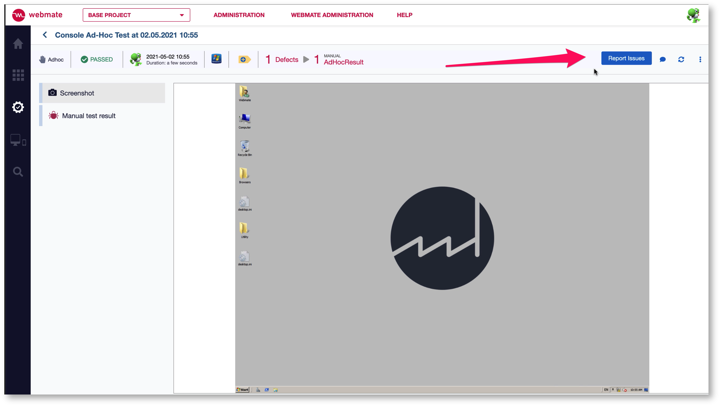
Task: Click the test date 2021-05-02 10:55 text
Action: click(x=168, y=57)
